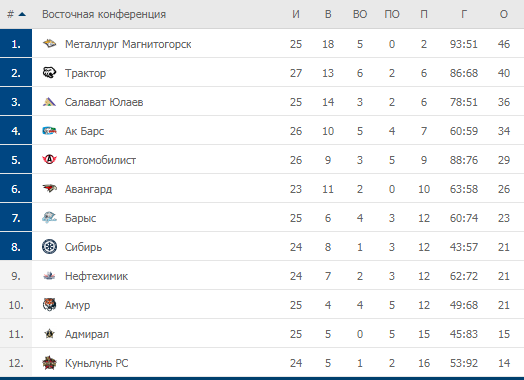The height and width of the screenshot is (380, 524).
Task: Sort table by О points column
Action: [504, 14]
